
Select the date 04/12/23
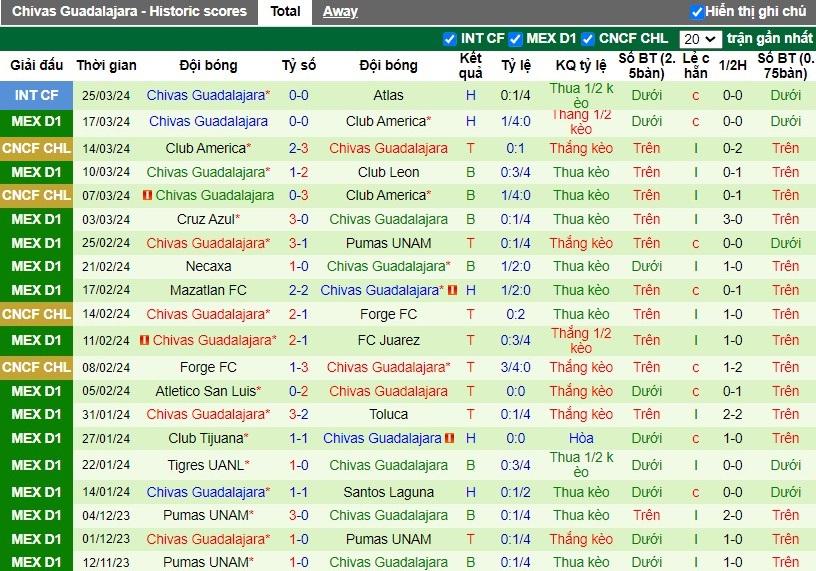106,515
